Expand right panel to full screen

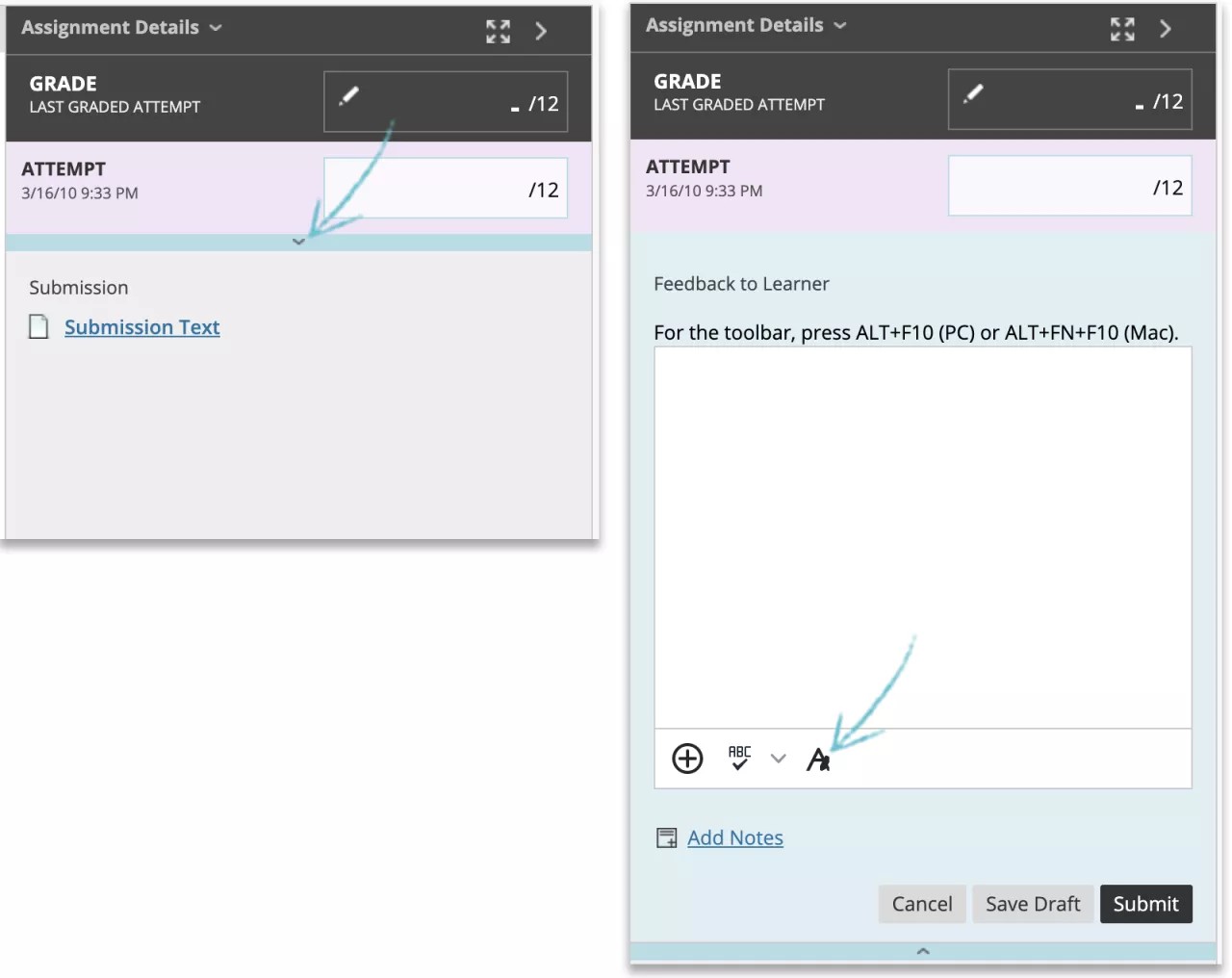click(1122, 29)
